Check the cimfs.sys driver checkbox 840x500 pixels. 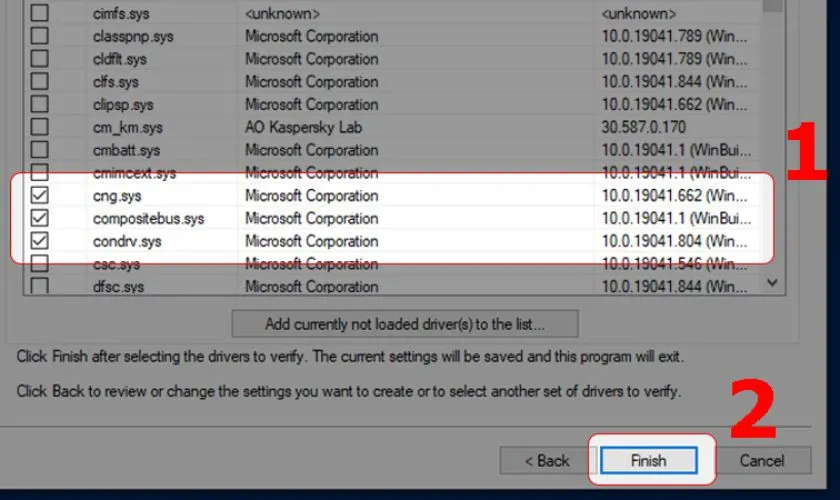click(x=40, y=14)
